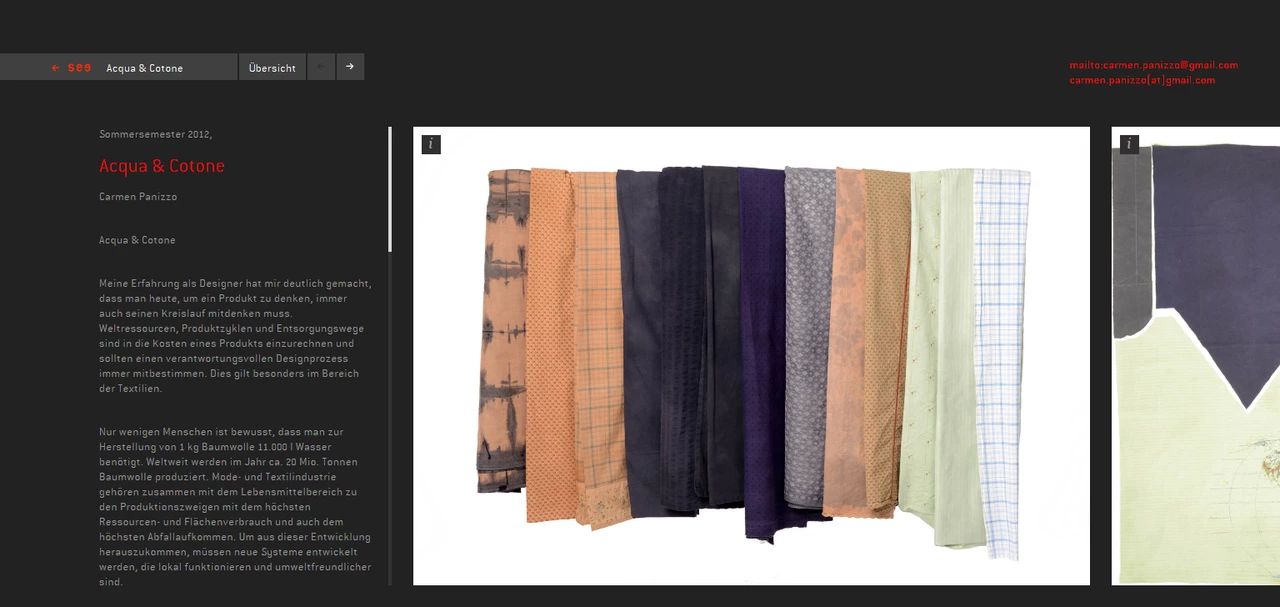This screenshot has width=1280, height=607.
Task: Go to the next project with the right arrow
Action: (350, 67)
